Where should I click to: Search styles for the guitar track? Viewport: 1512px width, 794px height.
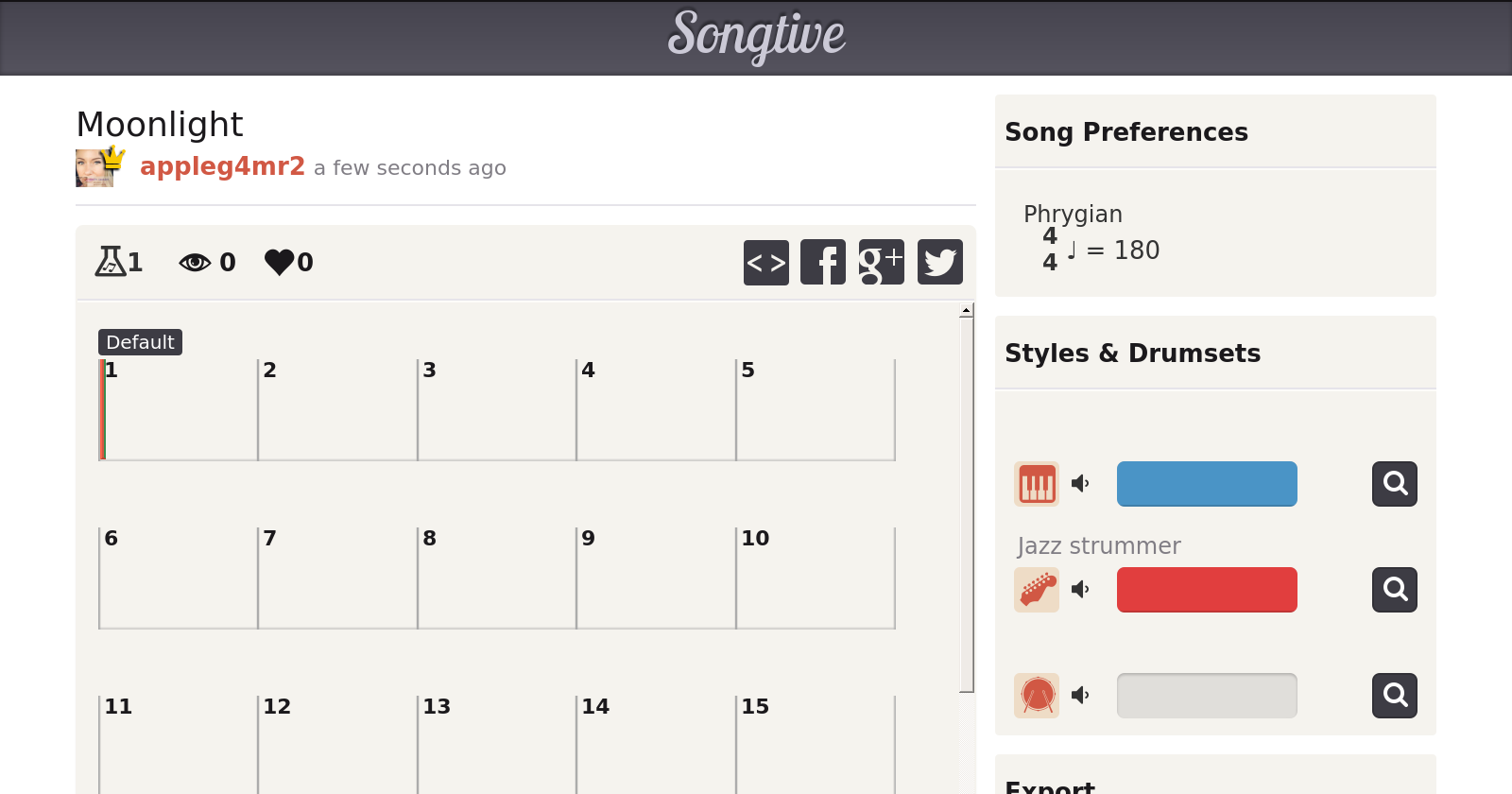point(1394,590)
